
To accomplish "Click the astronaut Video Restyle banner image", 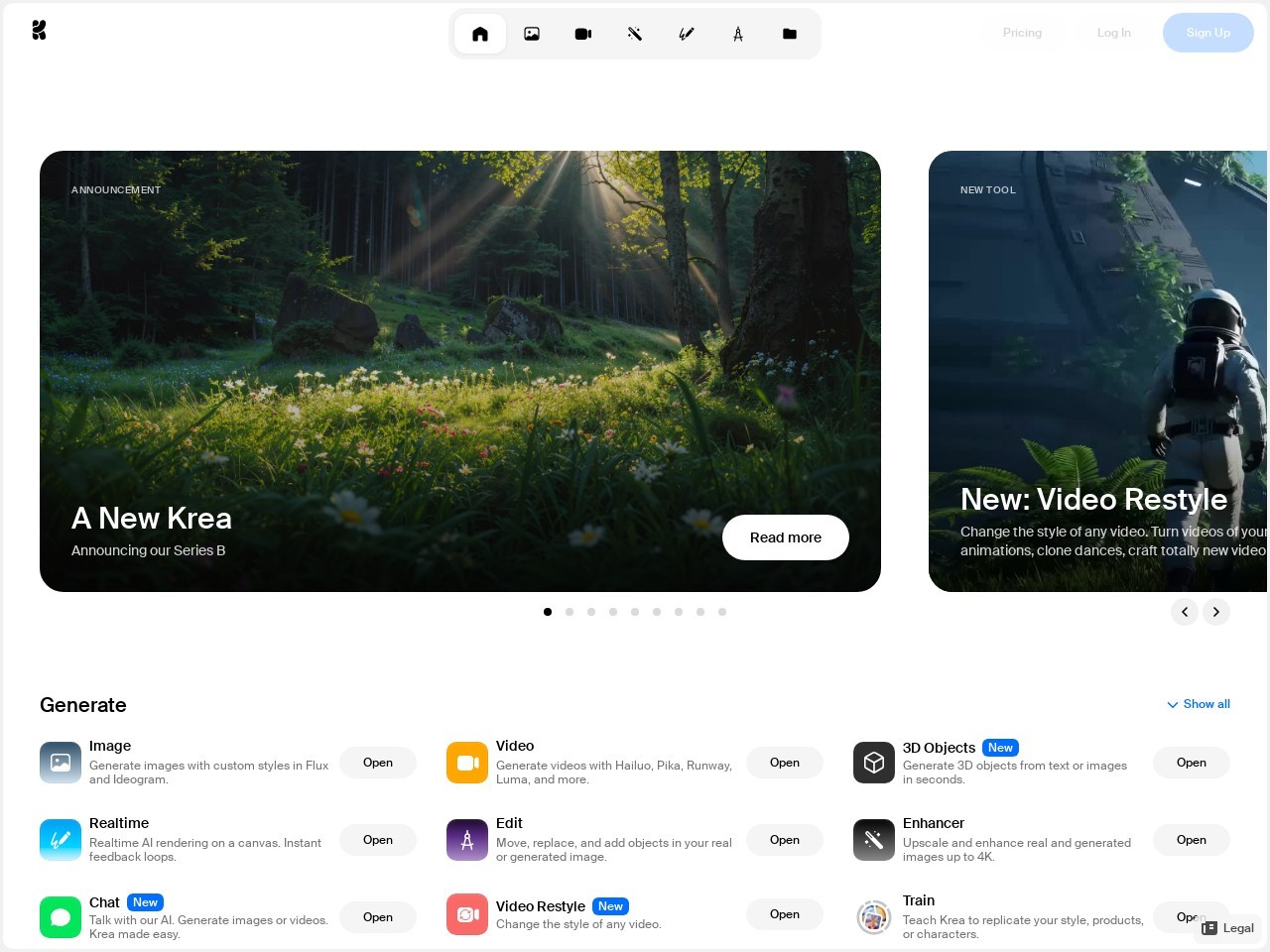I will (1098, 371).
